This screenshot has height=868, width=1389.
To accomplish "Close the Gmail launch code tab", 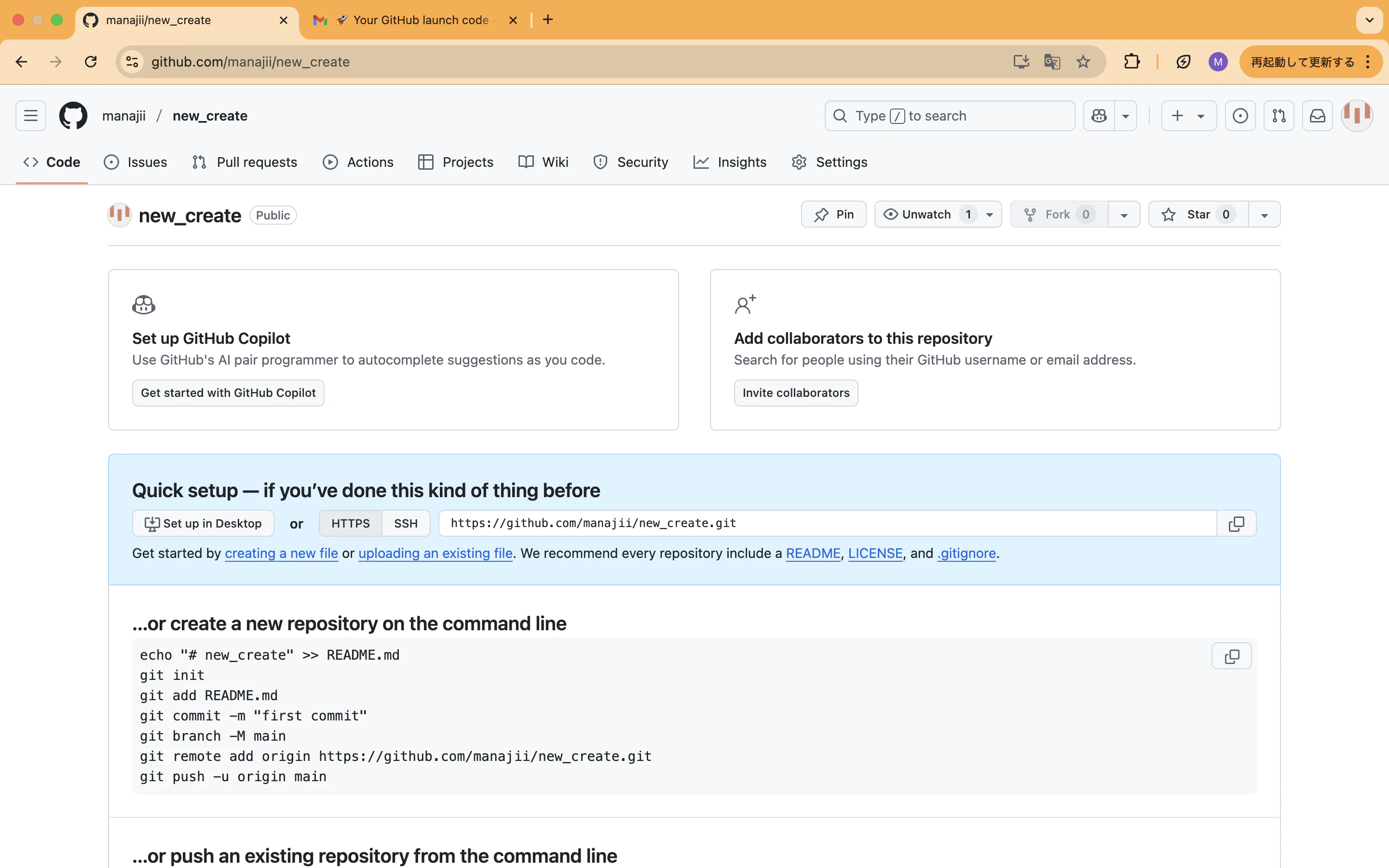I will [x=513, y=21].
